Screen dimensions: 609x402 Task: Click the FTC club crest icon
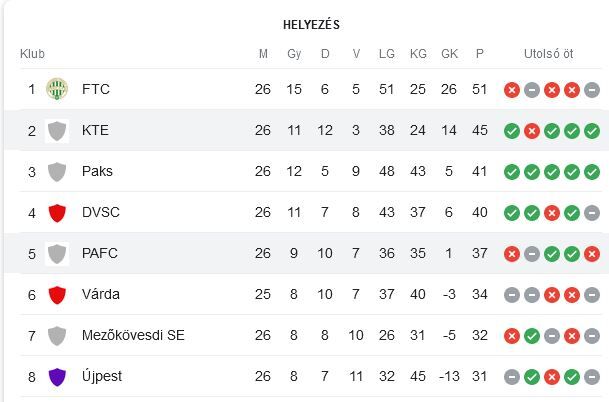[x=57, y=89]
